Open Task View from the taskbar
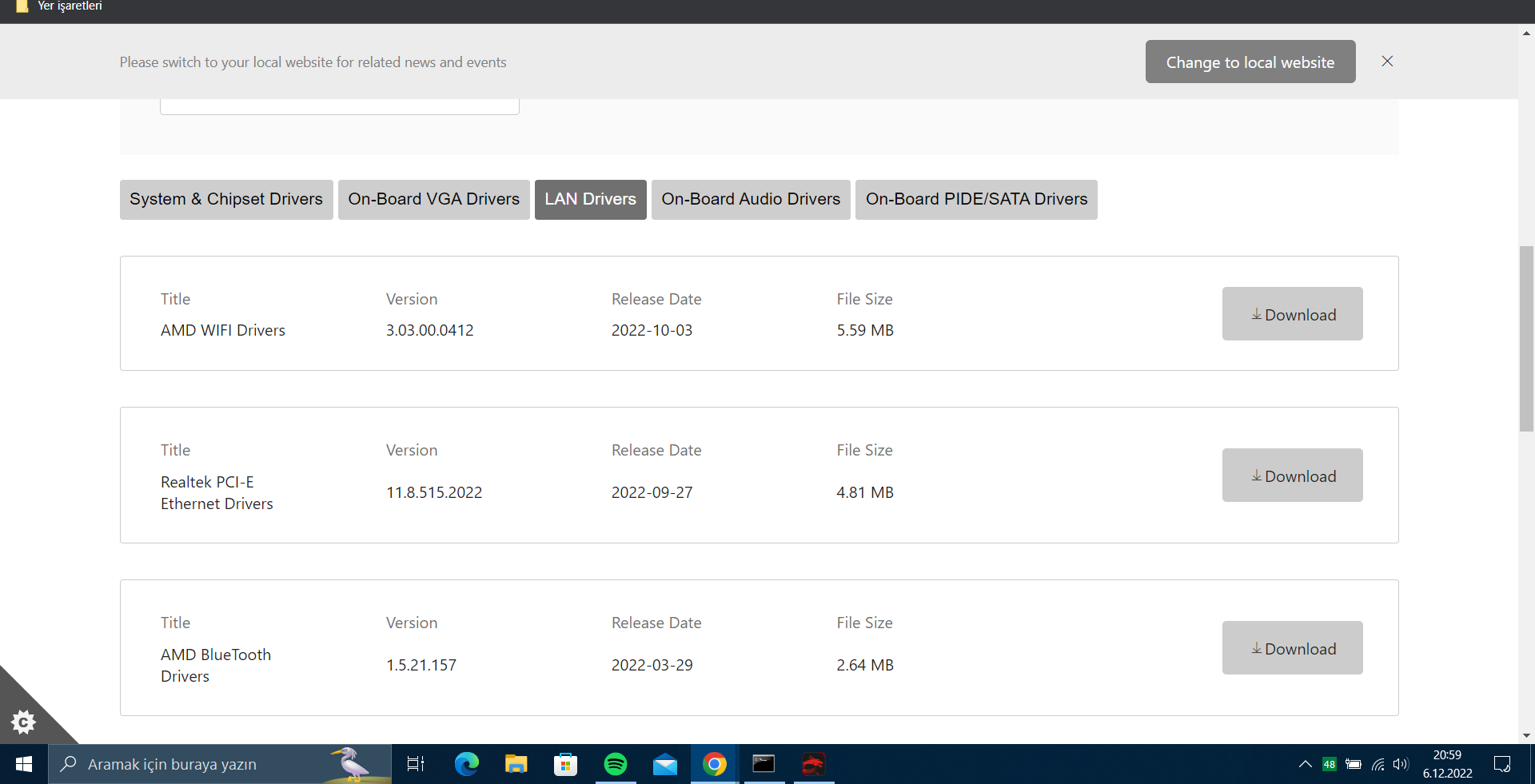Screen dimensions: 1535x784 click(416, 764)
